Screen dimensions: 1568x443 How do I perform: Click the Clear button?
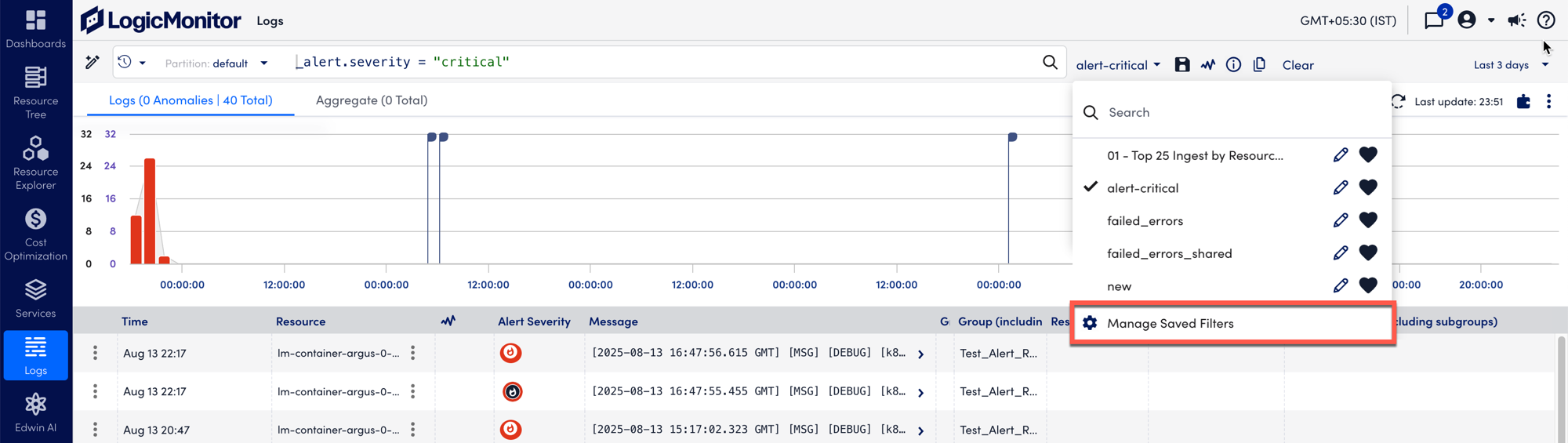1298,65
